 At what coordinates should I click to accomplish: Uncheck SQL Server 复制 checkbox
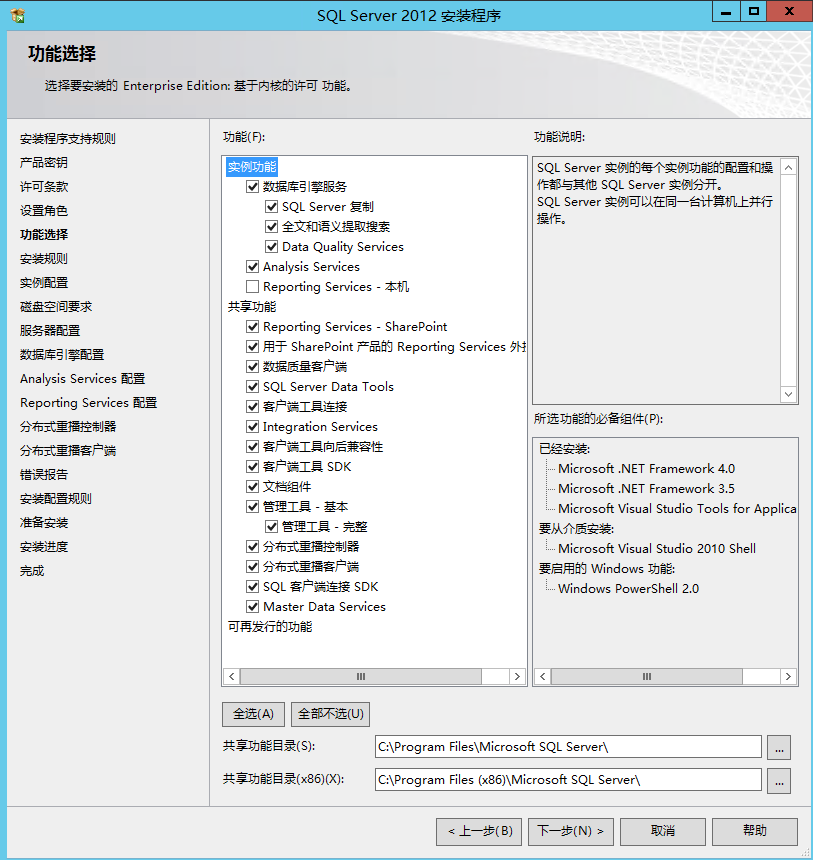[271, 207]
